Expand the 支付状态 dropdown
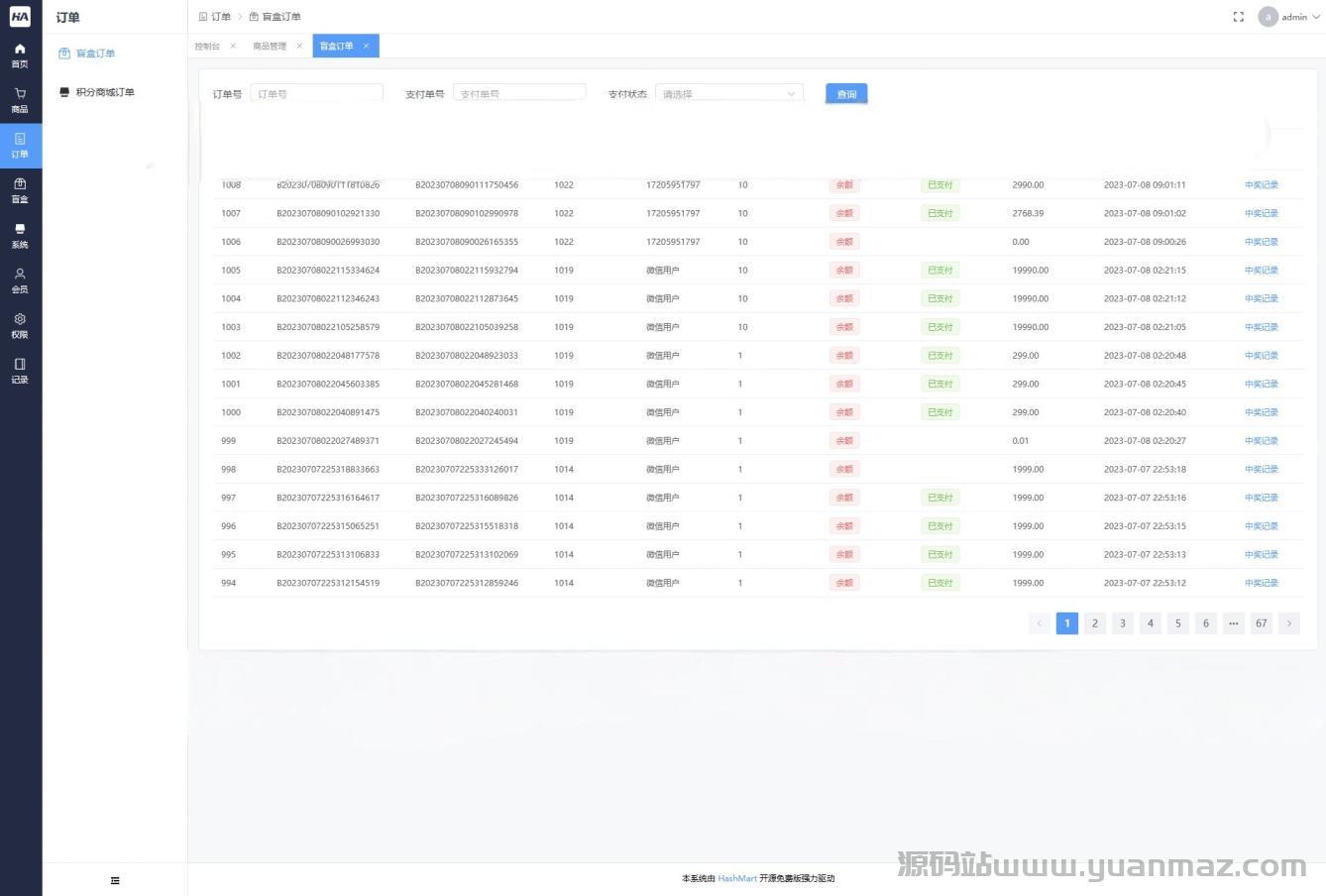 [x=728, y=94]
